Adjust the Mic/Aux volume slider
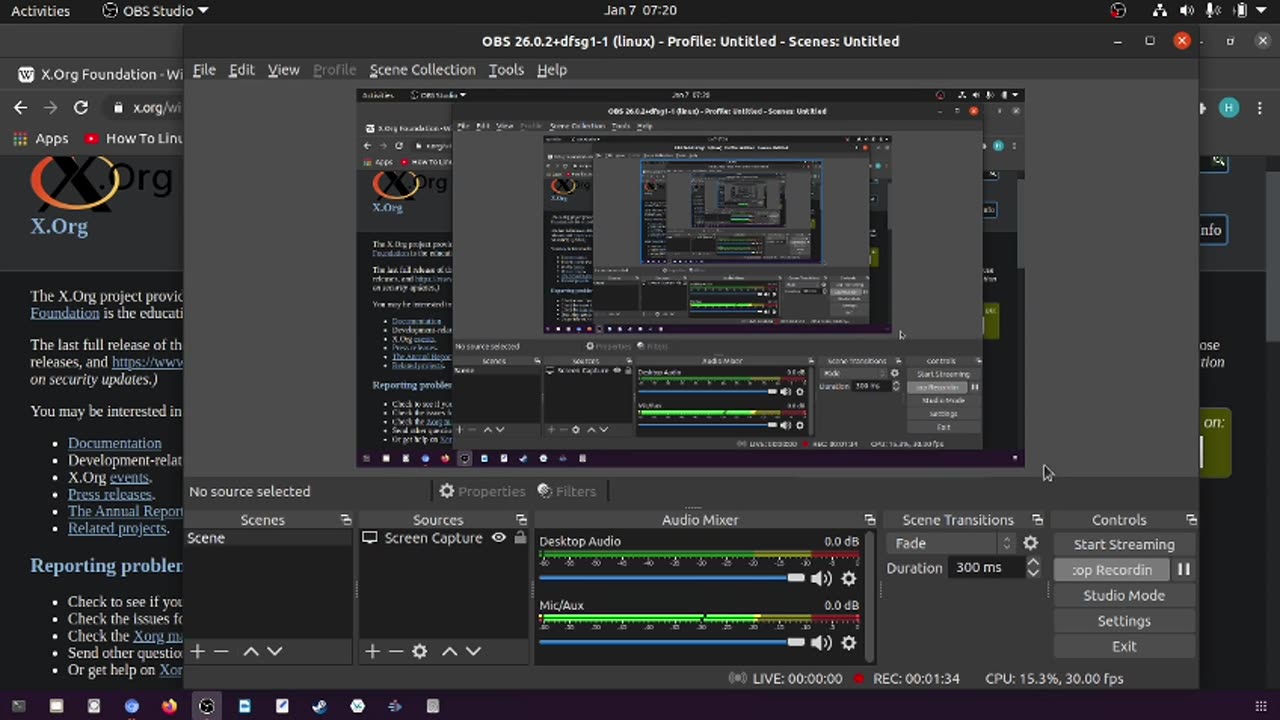The image size is (1280, 720). pos(672,642)
